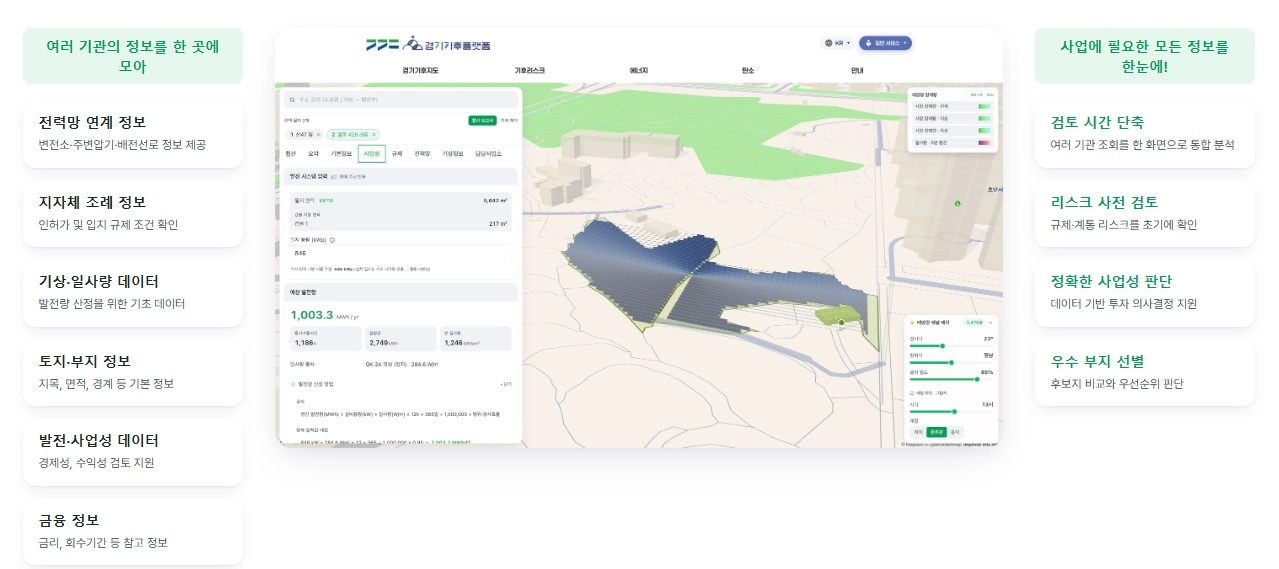
Task: Switch to the 기본정보 tab
Action: (341, 154)
